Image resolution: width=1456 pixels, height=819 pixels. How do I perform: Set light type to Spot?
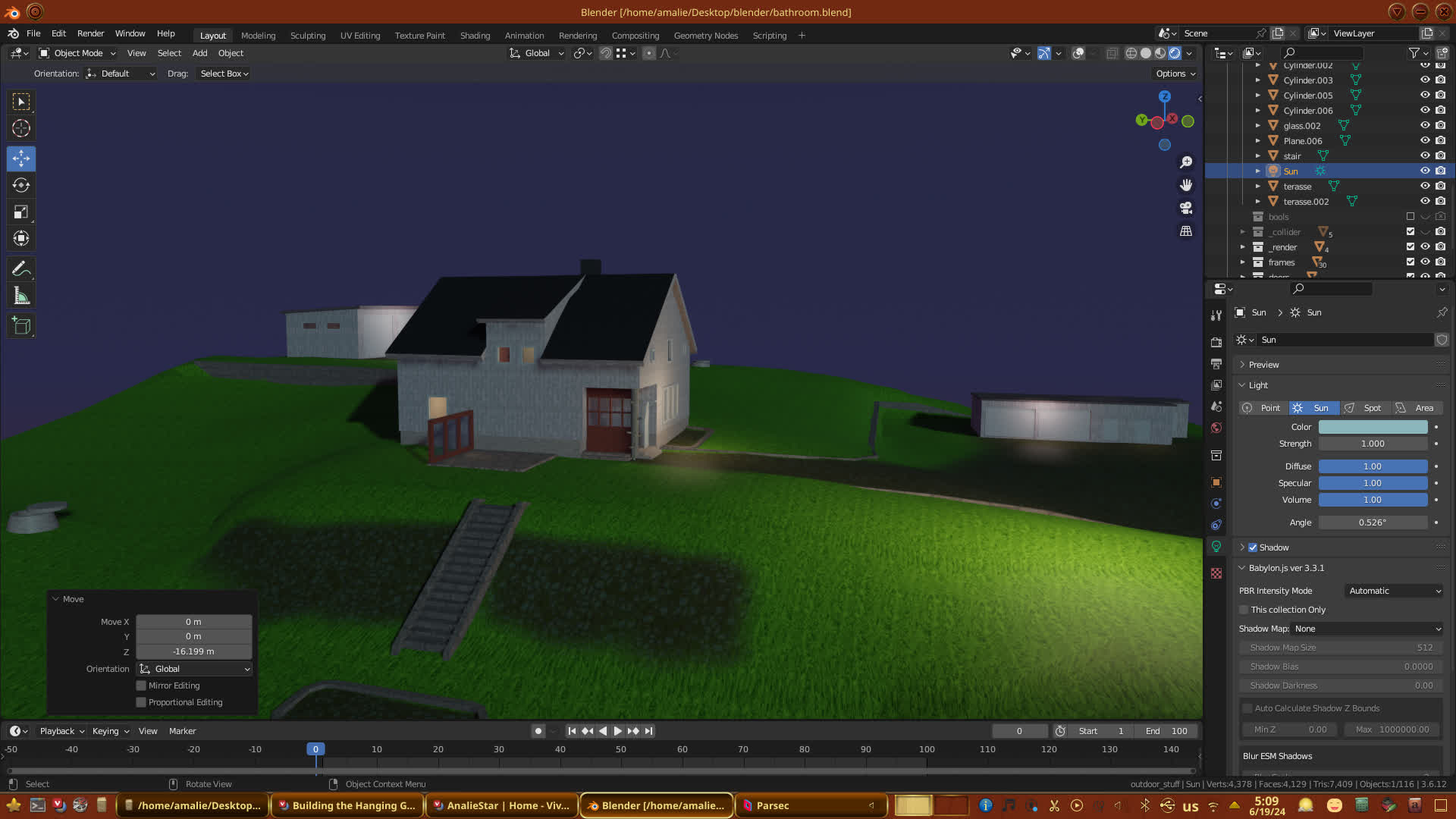tap(1365, 408)
